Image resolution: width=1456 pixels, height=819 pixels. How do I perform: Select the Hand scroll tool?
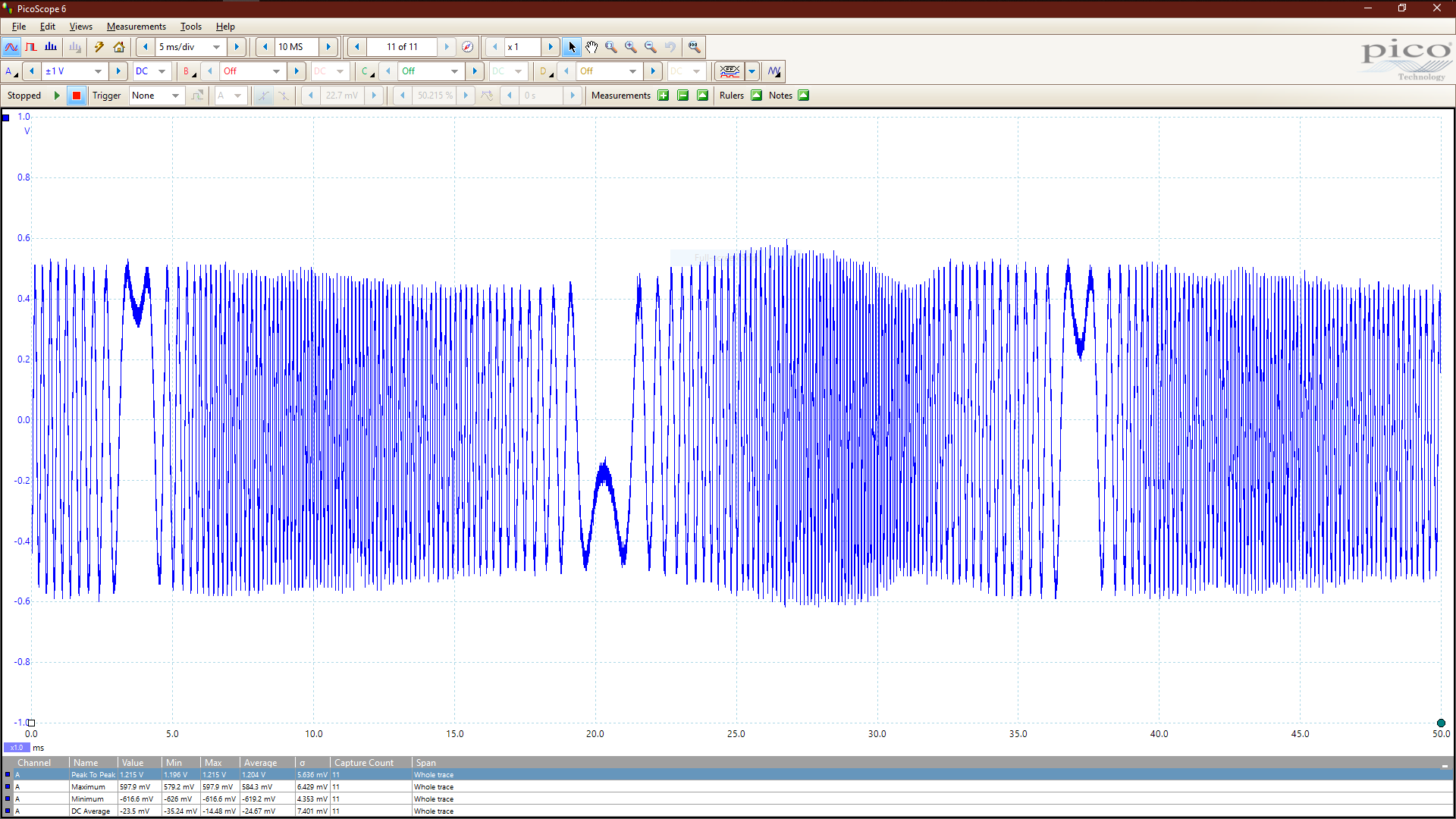pyautogui.click(x=591, y=47)
